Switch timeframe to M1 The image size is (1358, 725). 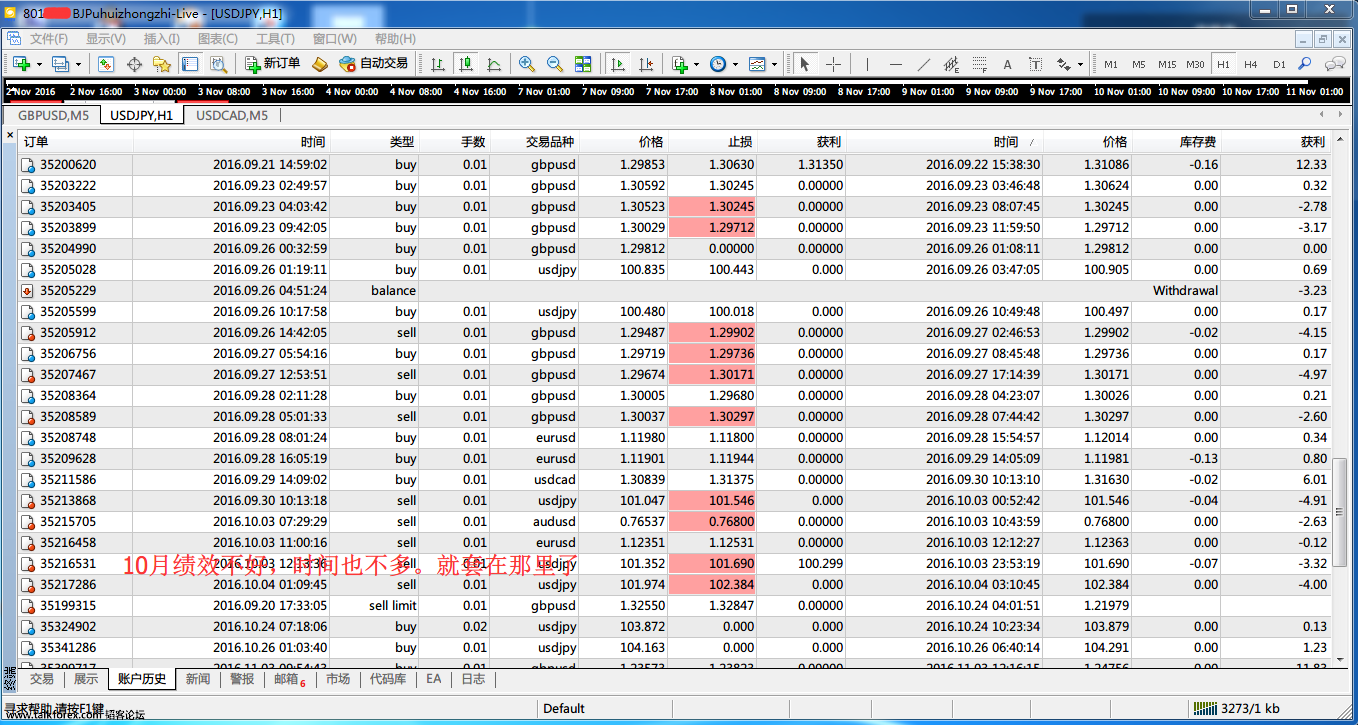click(x=1111, y=64)
